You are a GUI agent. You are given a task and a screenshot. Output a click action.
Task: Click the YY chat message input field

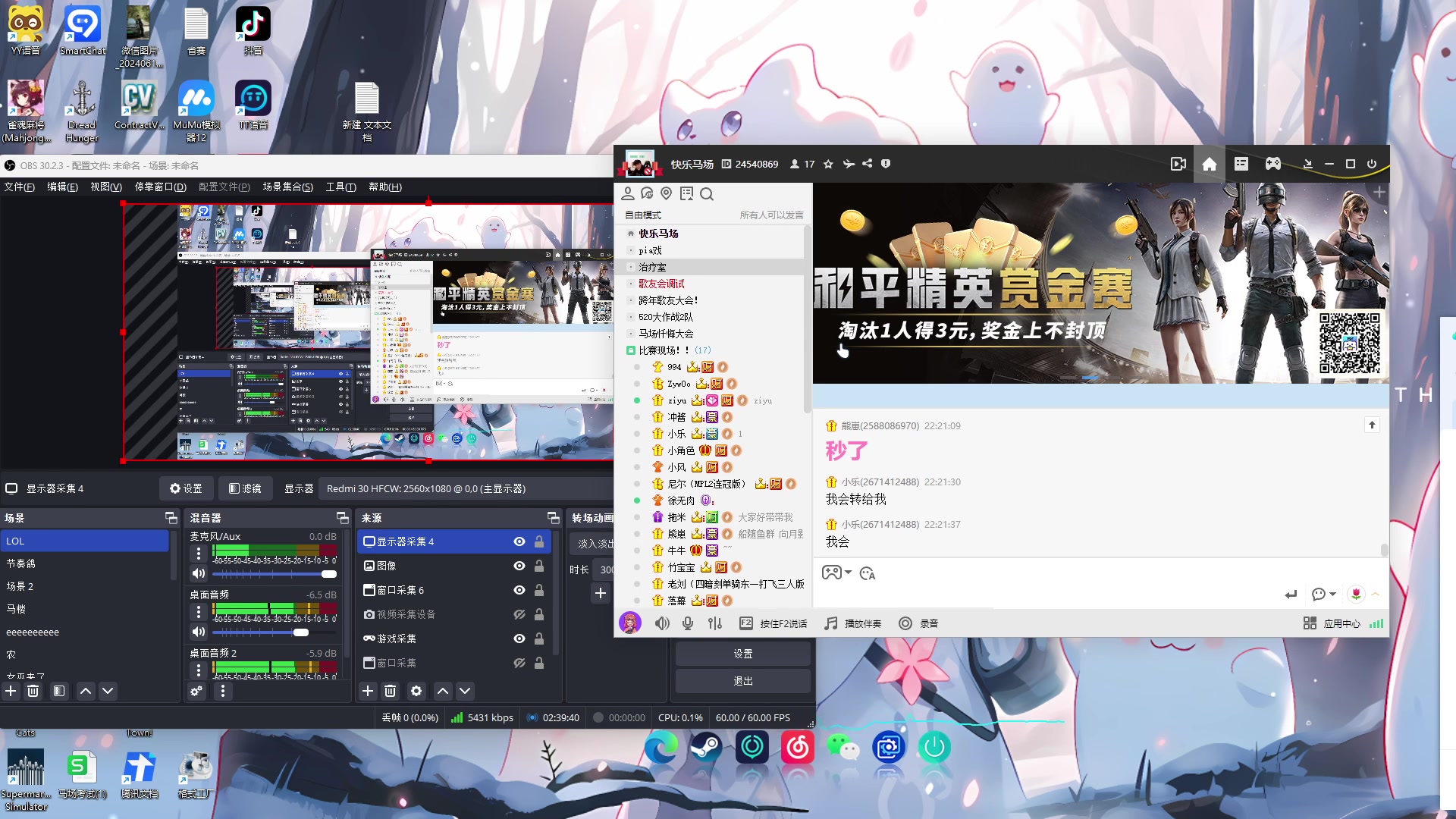pos(1046,594)
